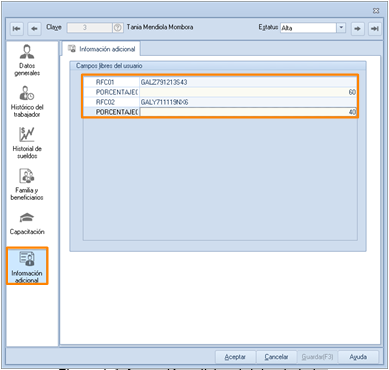Select first PORCENTAJE field with 60

pos(248,92)
